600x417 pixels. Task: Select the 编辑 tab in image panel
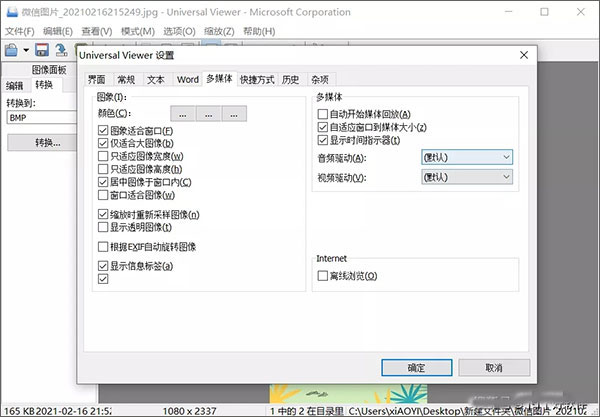tap(15, 86)
